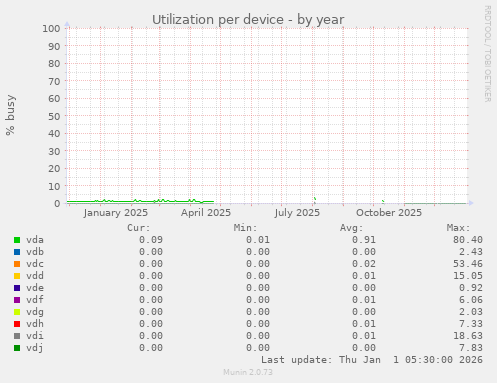Click the vdb device label

click(x=35, y=252)
